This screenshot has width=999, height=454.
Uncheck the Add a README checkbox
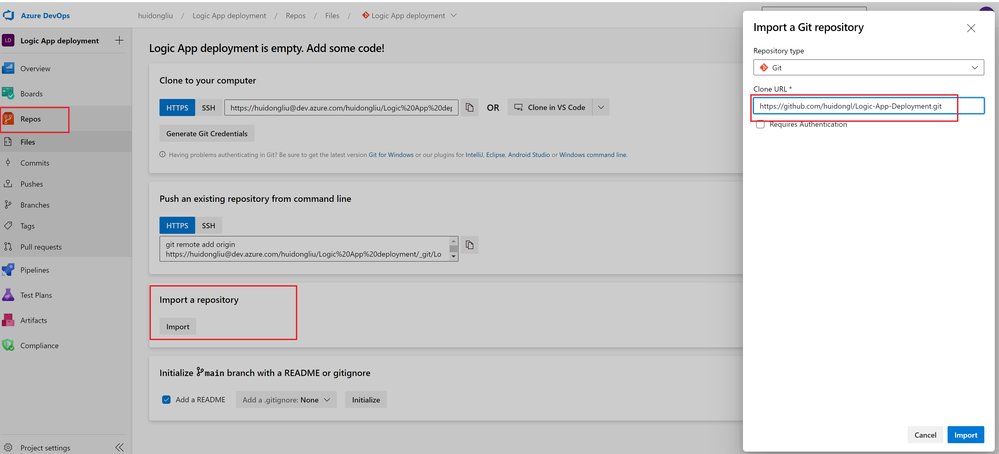coord(166,400)
